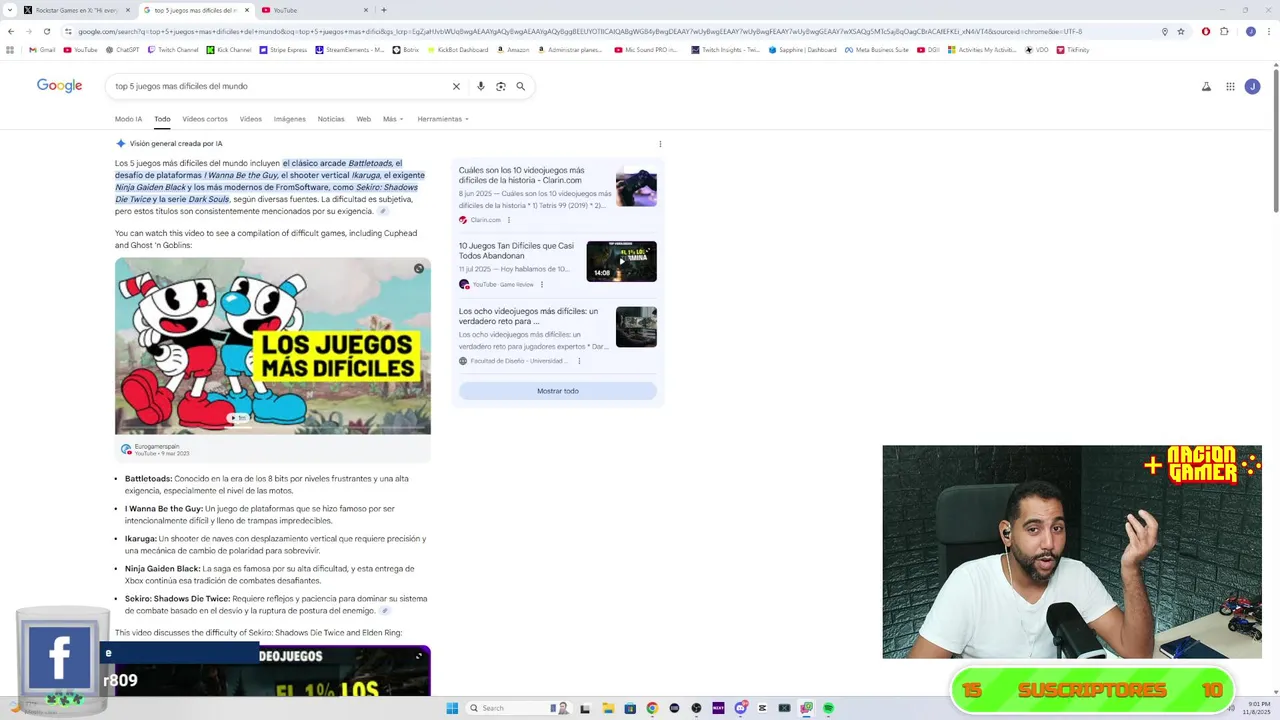
Task: Select the Web filter
Action: click(364, 119)
